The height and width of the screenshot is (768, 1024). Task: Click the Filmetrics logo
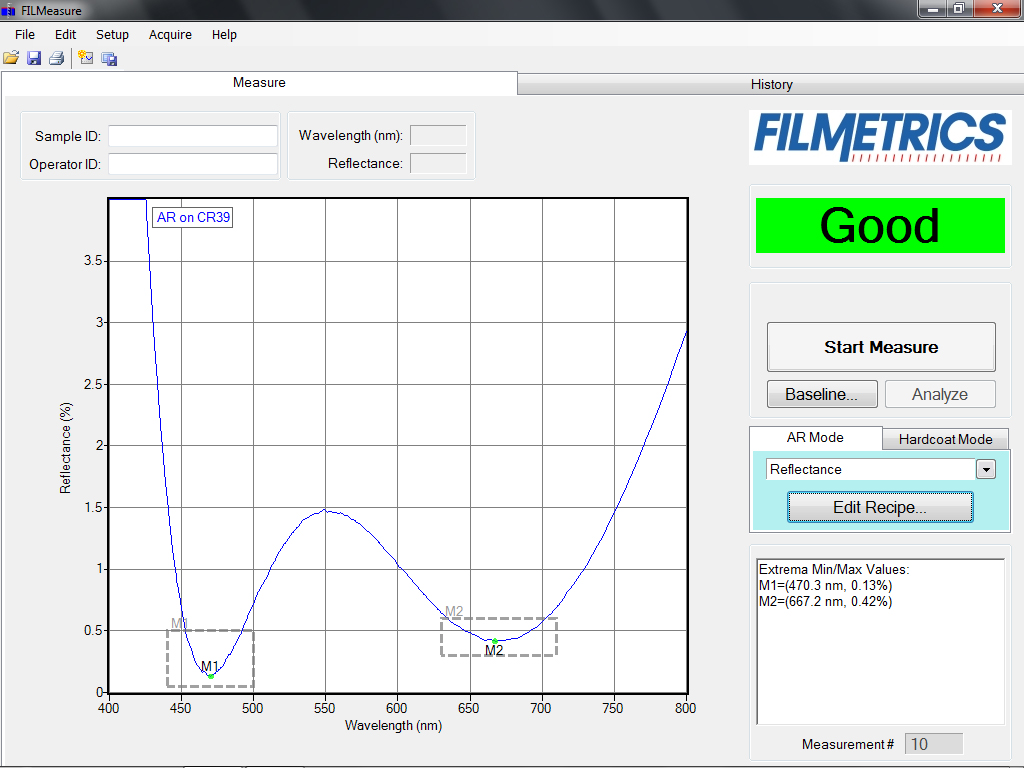(880, 137)
